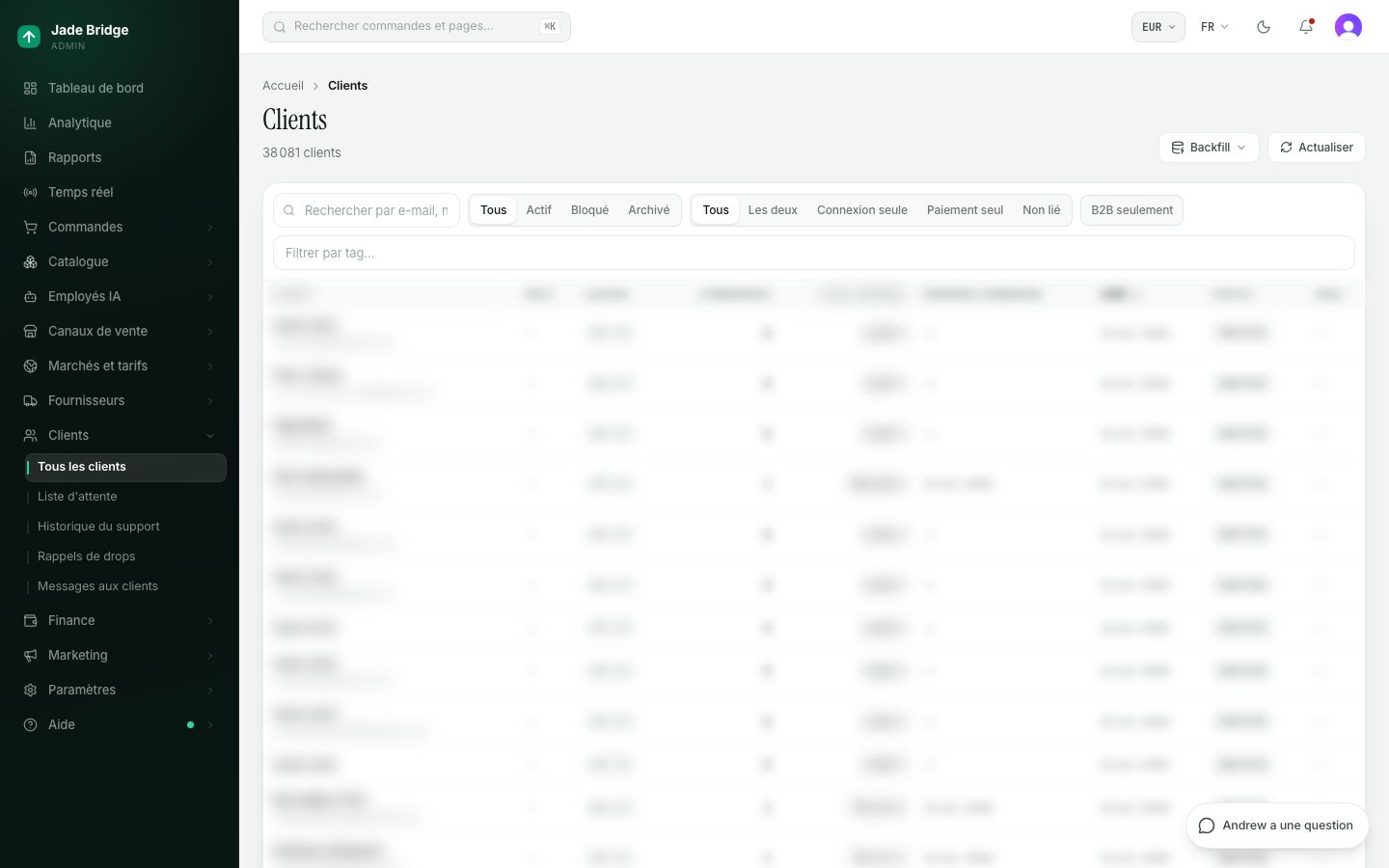This screenshot has height=868, width=1389.
Task: Open Rapports via its document icon
Action: click(30, 157)
